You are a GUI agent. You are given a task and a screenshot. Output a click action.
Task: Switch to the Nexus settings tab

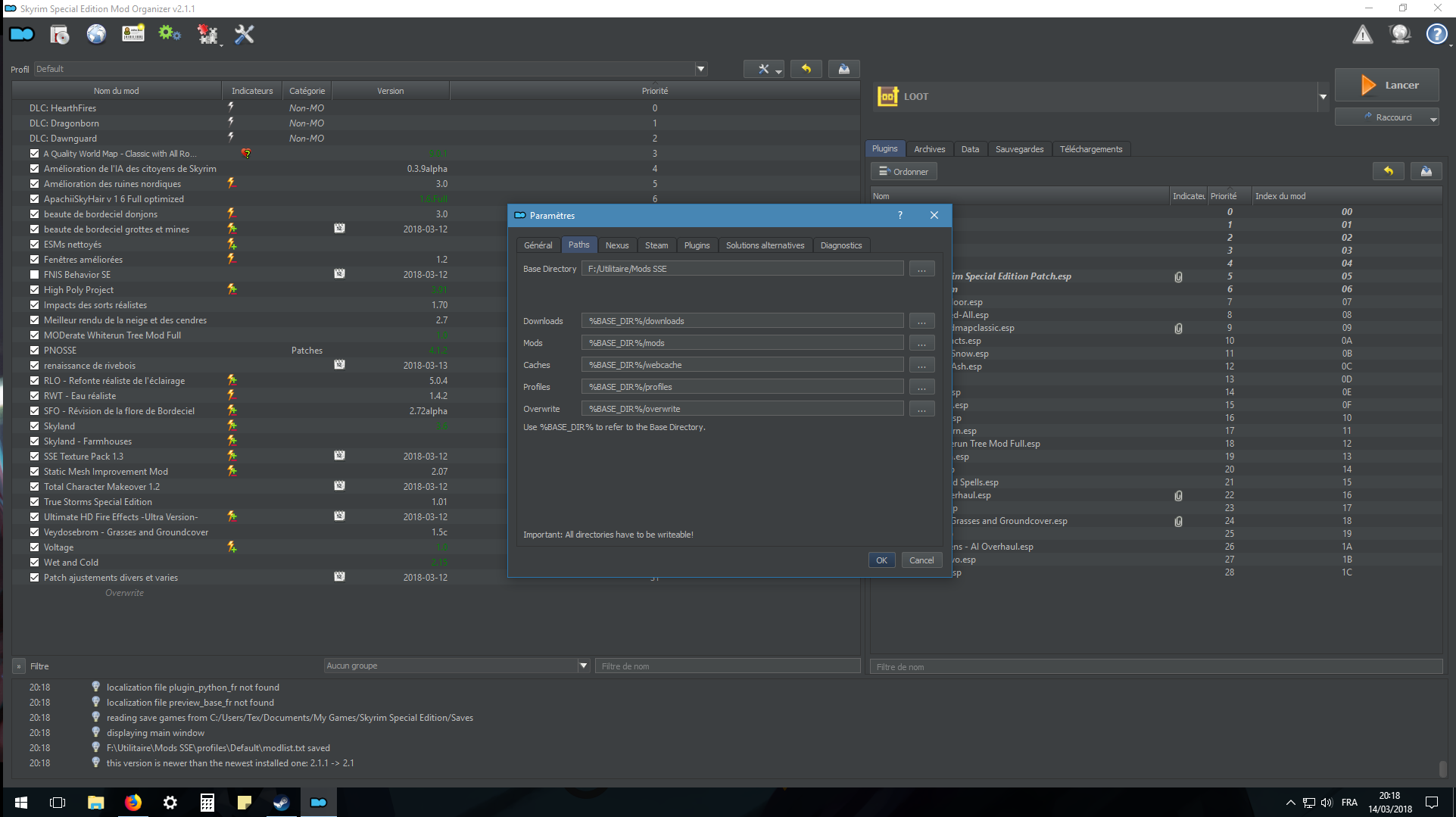click(x=617, y=245)
